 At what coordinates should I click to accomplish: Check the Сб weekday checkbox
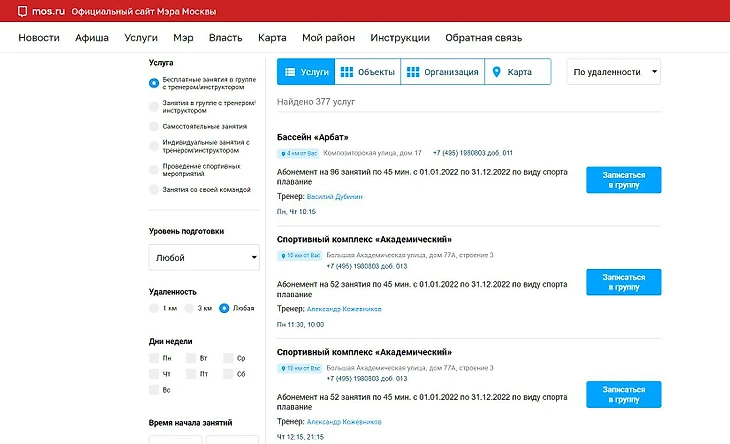(228, 374)
